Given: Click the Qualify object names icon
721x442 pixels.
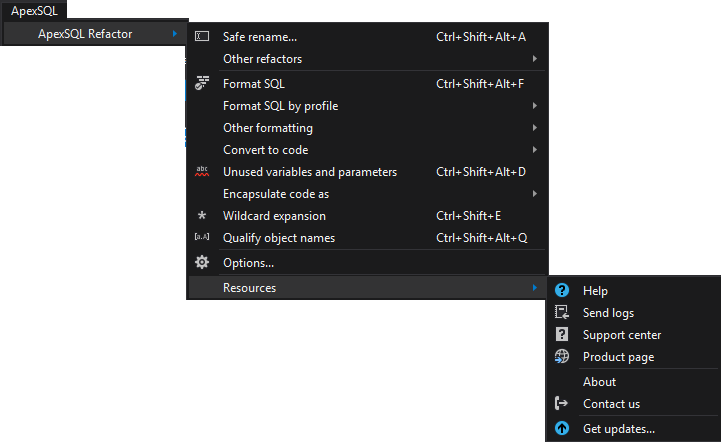Looking at the screenshot, I should pyautogui.click(x=202, y=237).
